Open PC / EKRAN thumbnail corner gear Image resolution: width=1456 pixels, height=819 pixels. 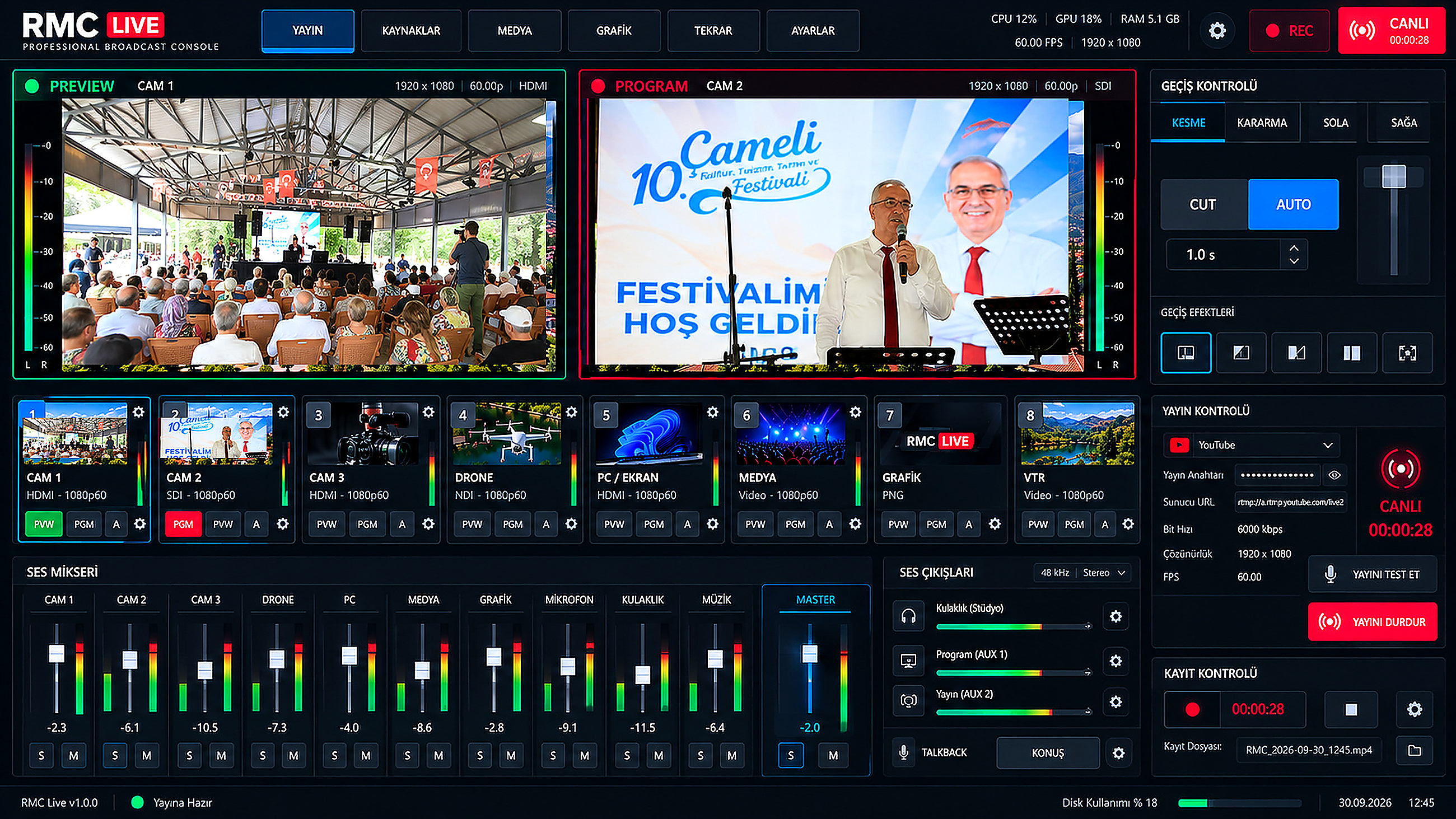pos(713,412)
